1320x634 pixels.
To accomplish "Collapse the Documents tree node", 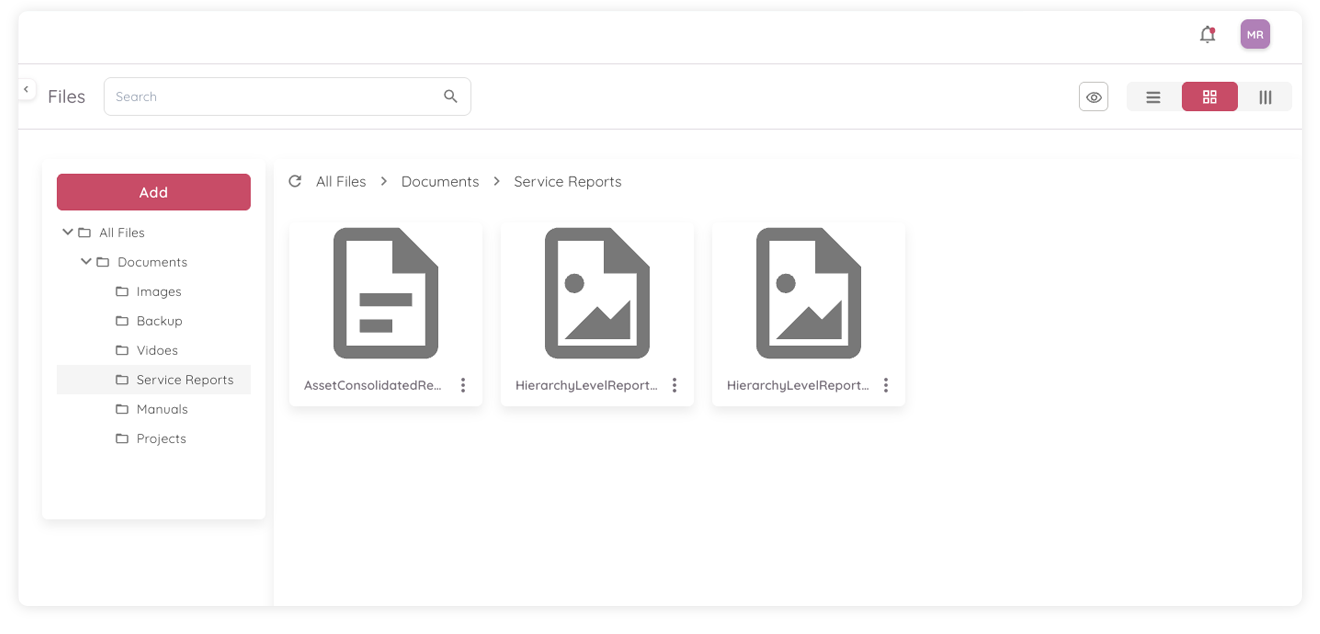I will pyautogui.click(x=86, y=261).
